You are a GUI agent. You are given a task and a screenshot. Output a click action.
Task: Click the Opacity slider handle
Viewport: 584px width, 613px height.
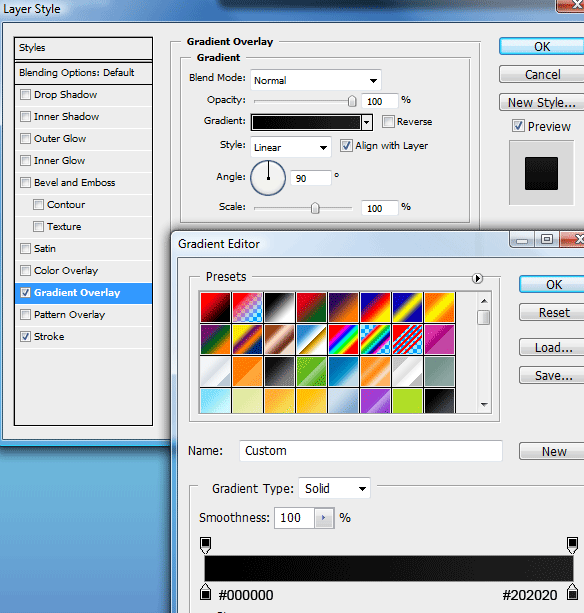point(352,101)
